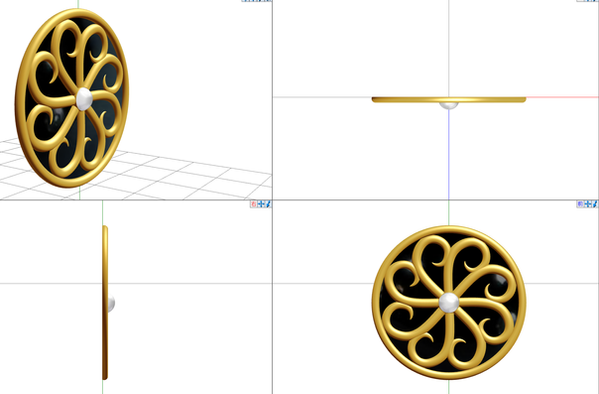Click pearl bump on side-view gold edge
This screenshot has width=599, height=394.
click(x=111, y=304)
